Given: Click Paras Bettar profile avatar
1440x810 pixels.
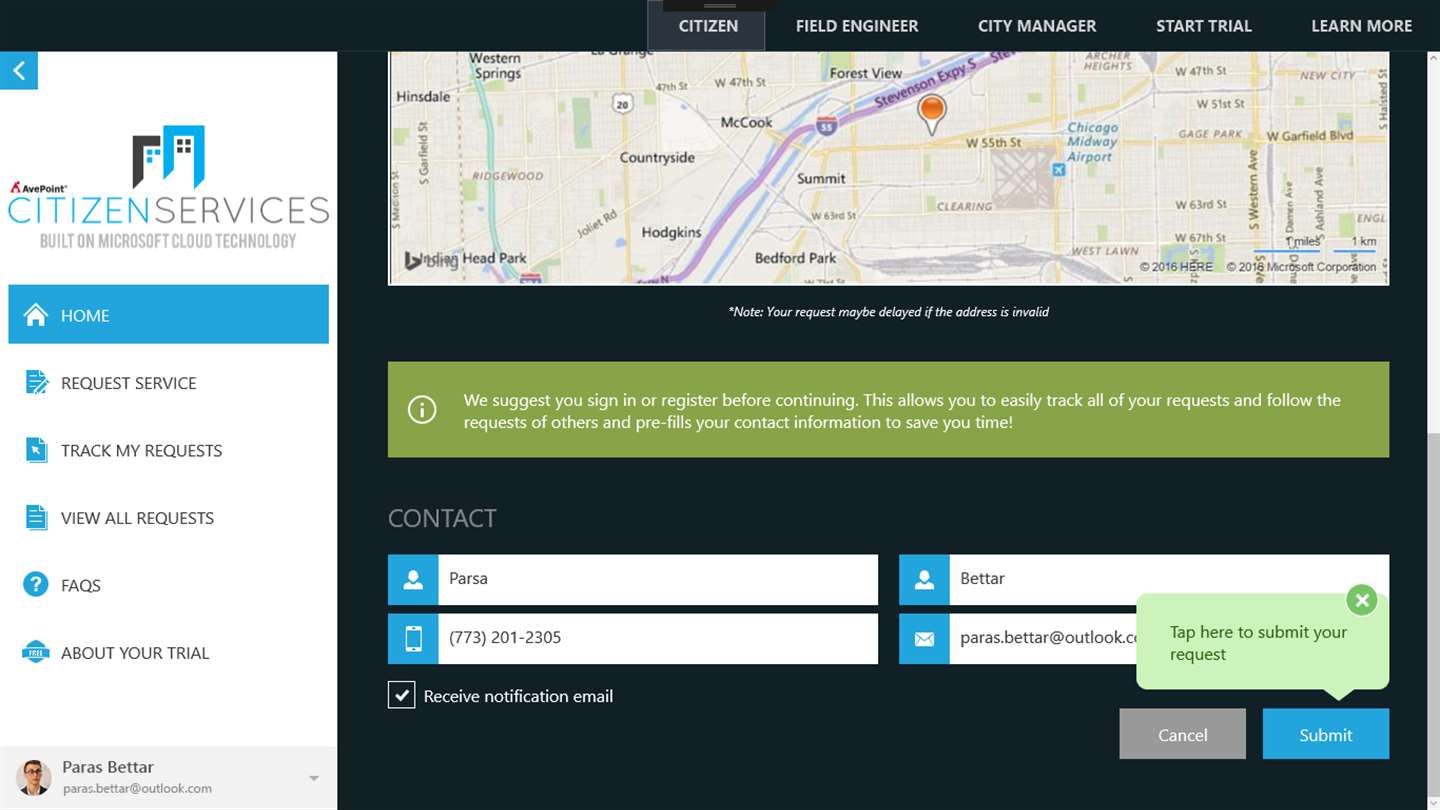Looking at the screenshot, I should tap(33, 777).
